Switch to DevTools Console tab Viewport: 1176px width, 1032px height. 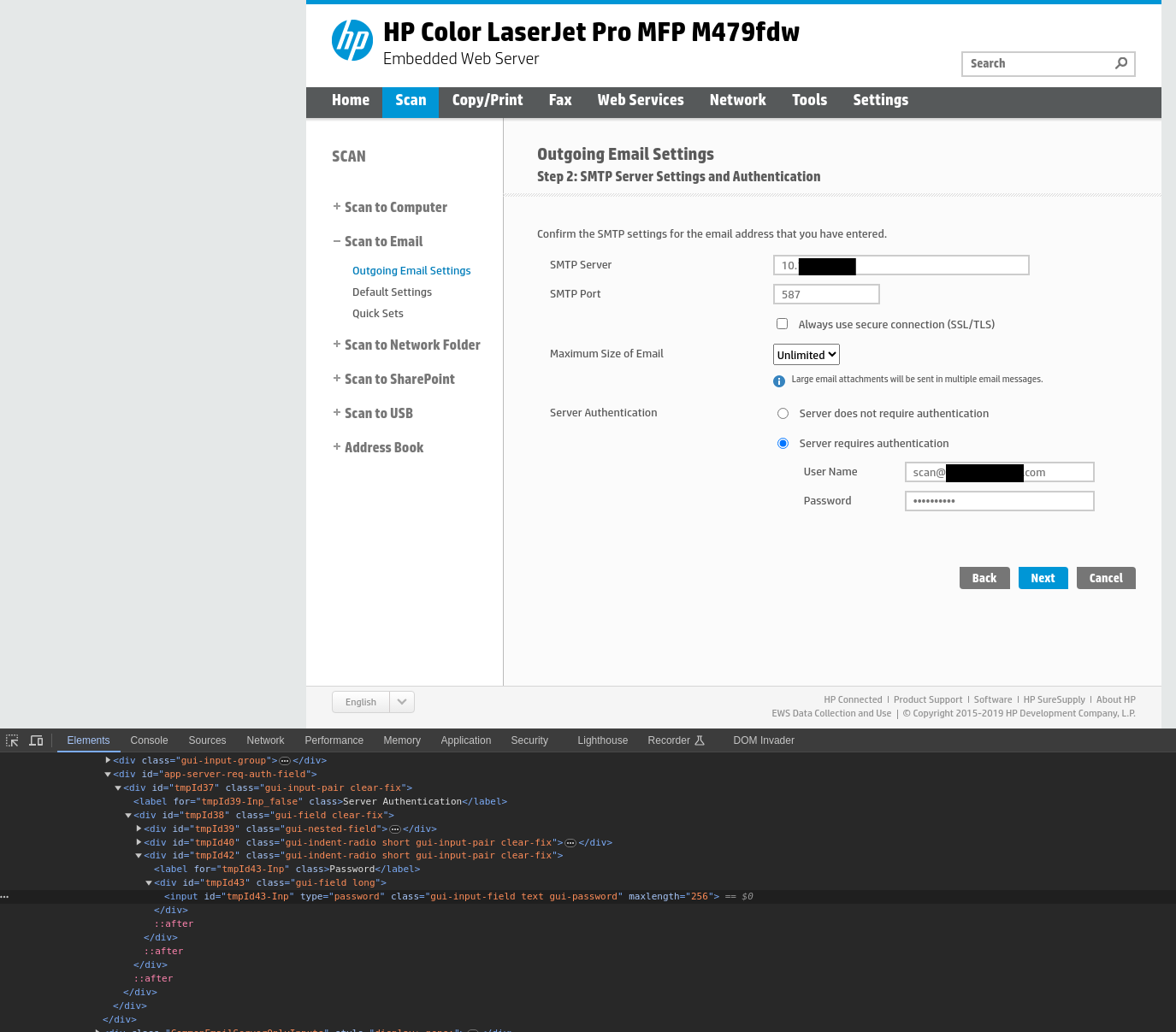pos(149,740)
